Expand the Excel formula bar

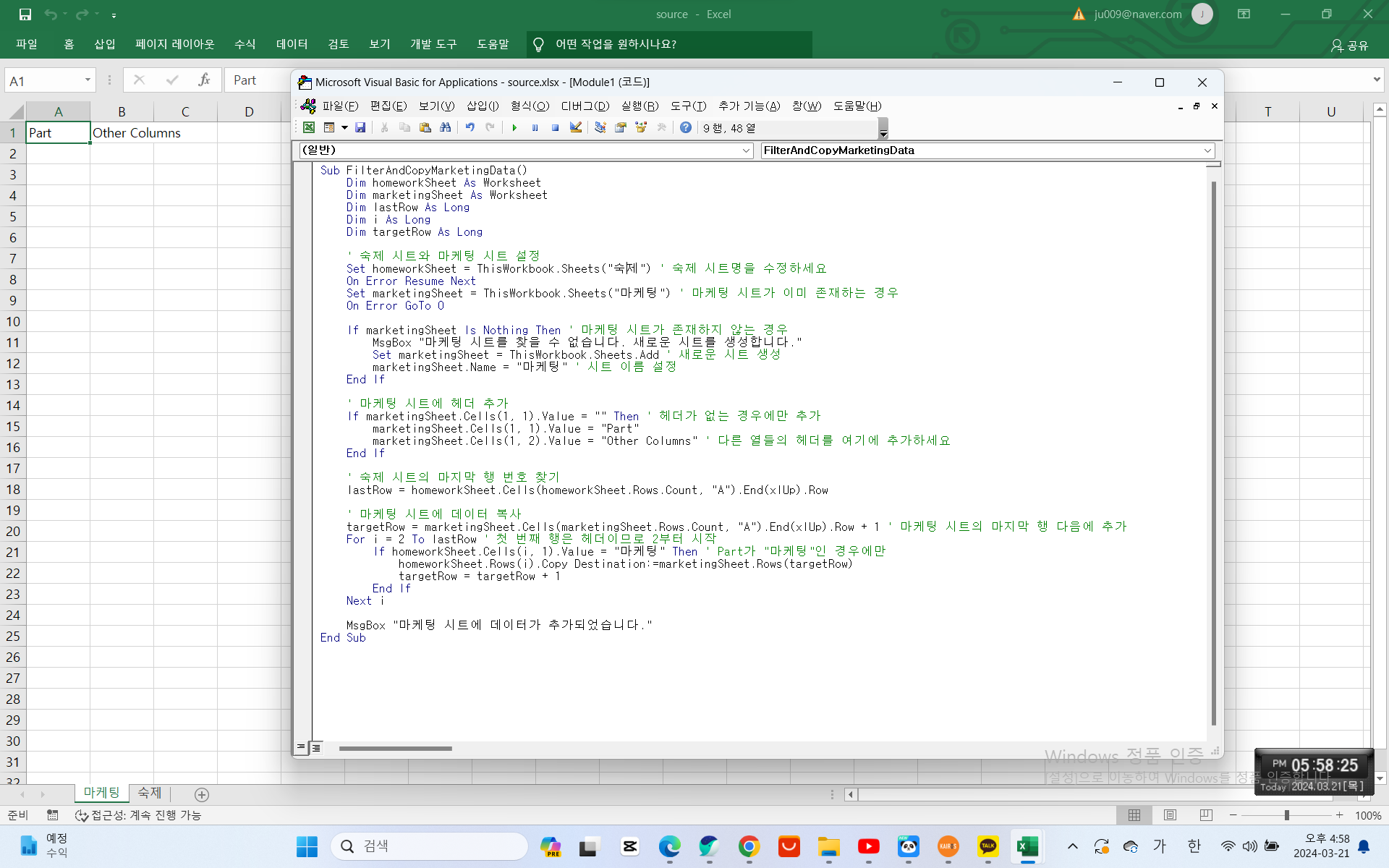(1377, 80)
